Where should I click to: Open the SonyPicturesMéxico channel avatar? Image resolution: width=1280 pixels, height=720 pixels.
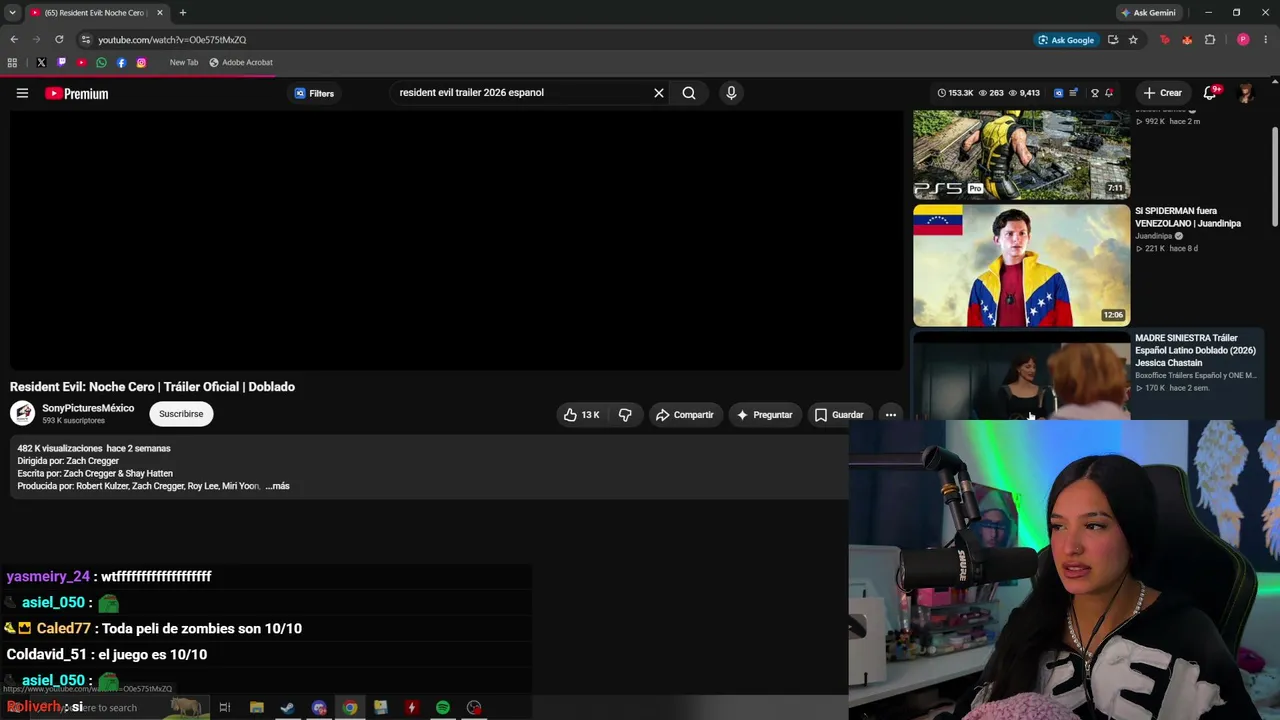coord(23,414)
